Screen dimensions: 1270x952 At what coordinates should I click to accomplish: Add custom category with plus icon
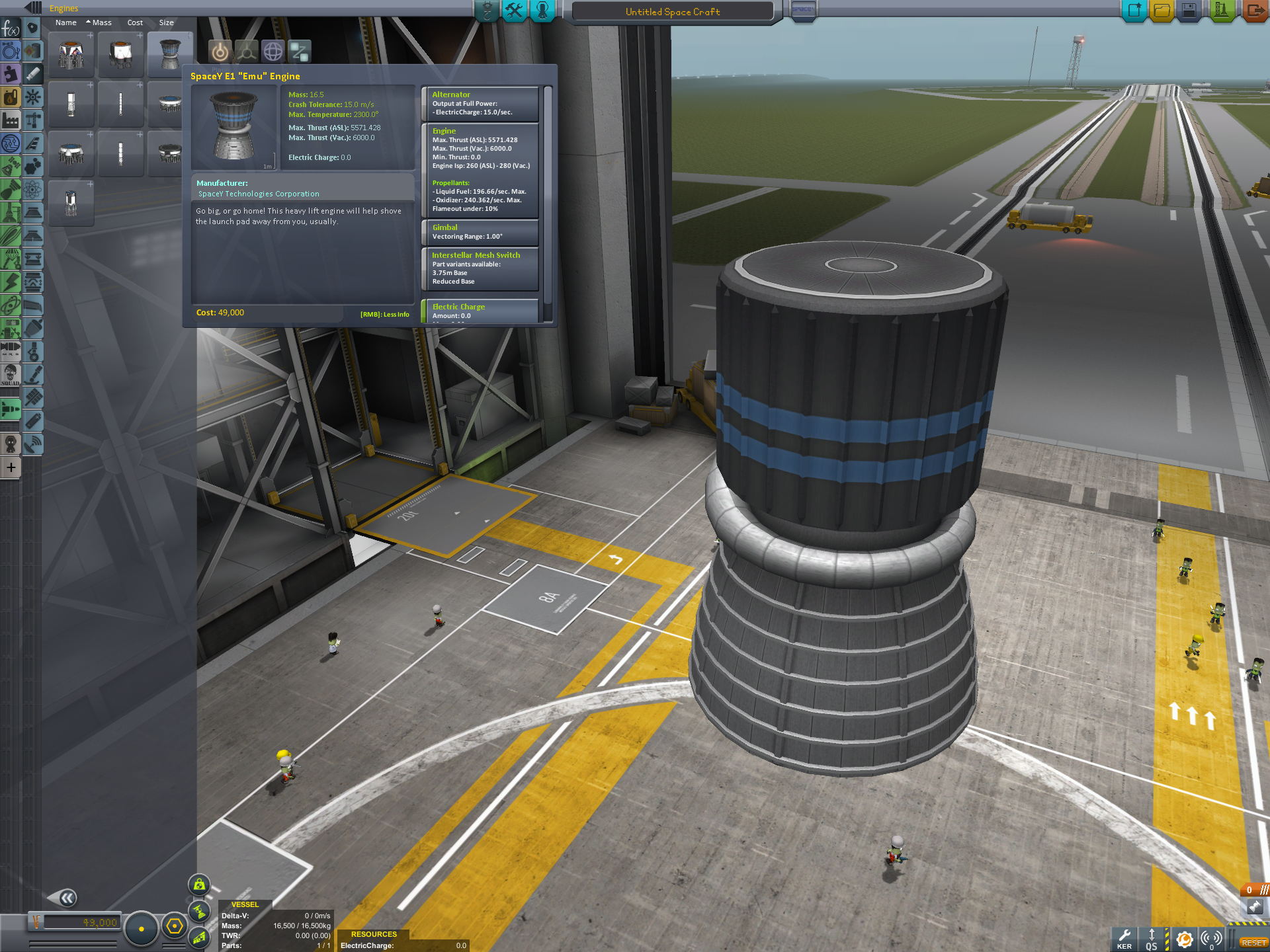[x=11, y=467]
